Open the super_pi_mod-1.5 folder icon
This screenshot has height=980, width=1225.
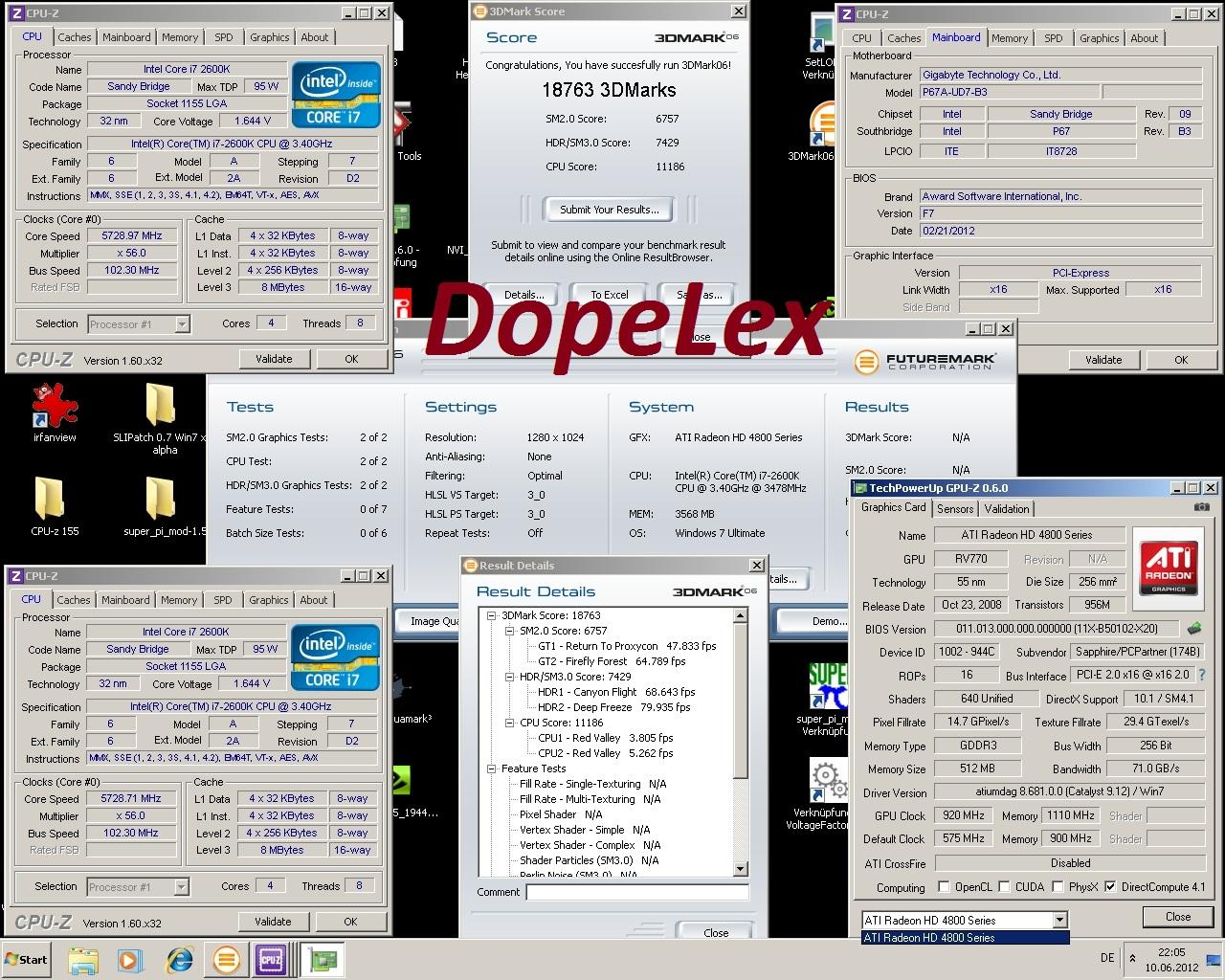[161, 499]
